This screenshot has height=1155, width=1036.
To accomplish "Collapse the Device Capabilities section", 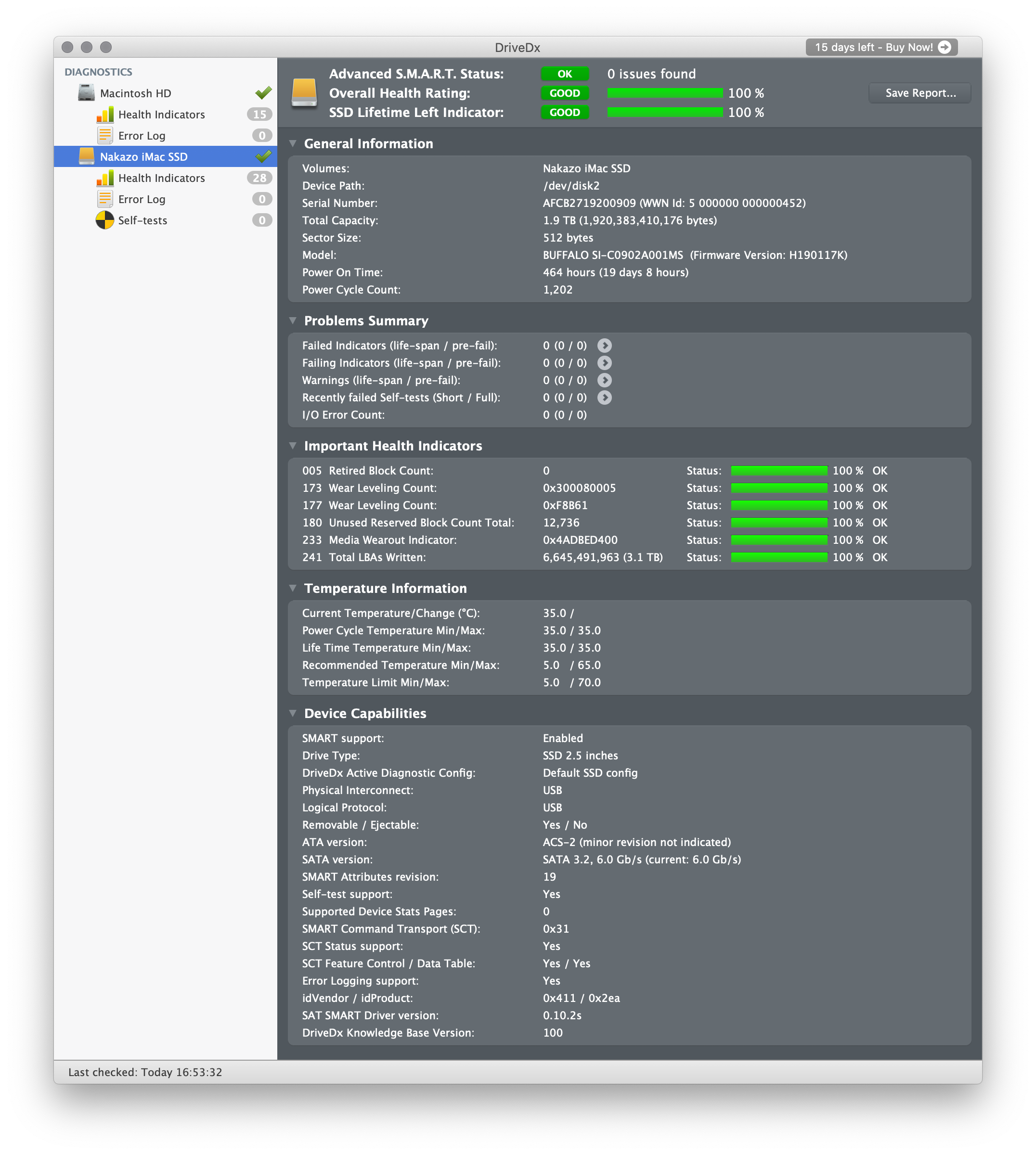I will click(x=293, y=713).
